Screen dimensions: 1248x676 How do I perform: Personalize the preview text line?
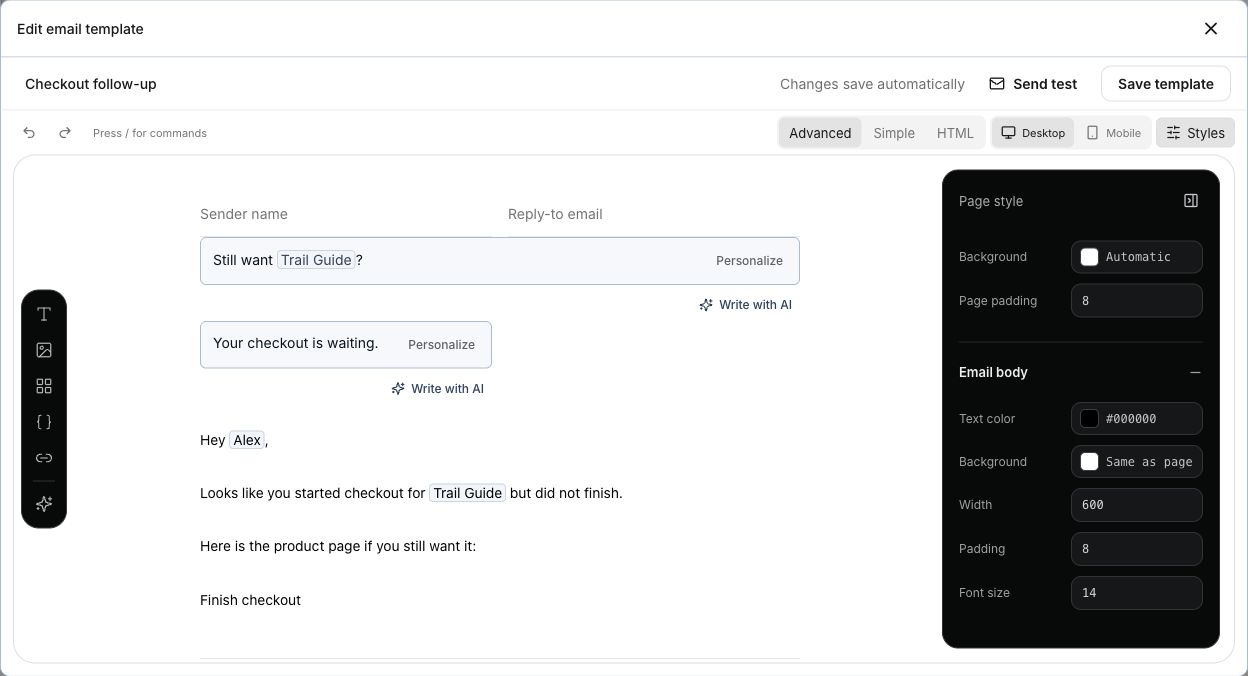tap(441, 345)
